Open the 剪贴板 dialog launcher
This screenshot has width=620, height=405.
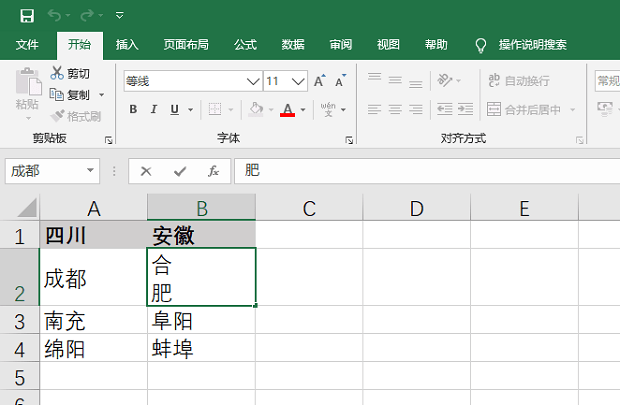(108, 140)
